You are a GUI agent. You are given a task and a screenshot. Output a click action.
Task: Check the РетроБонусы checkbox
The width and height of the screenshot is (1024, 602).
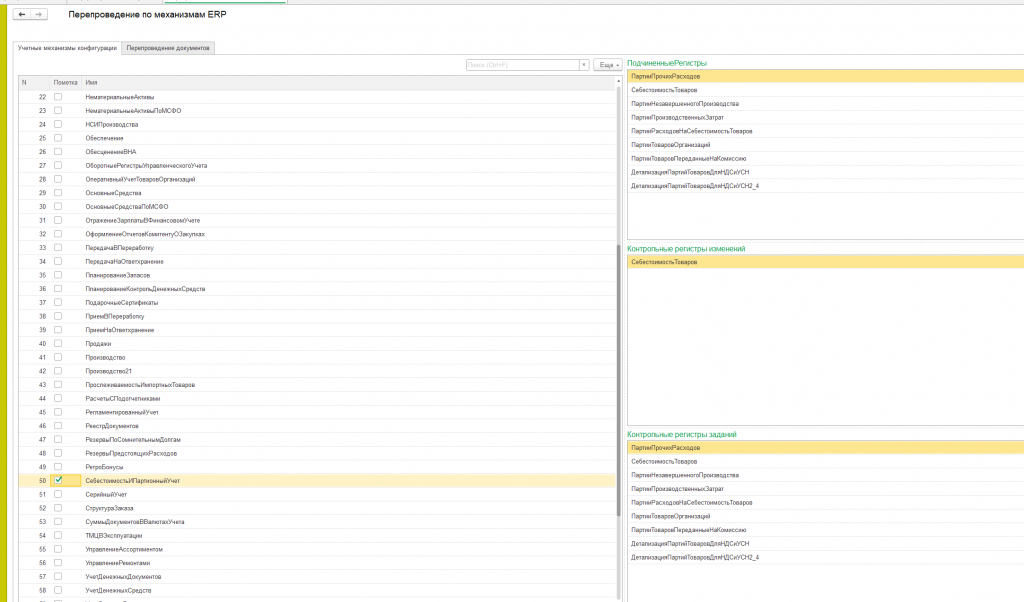(58, 467)
